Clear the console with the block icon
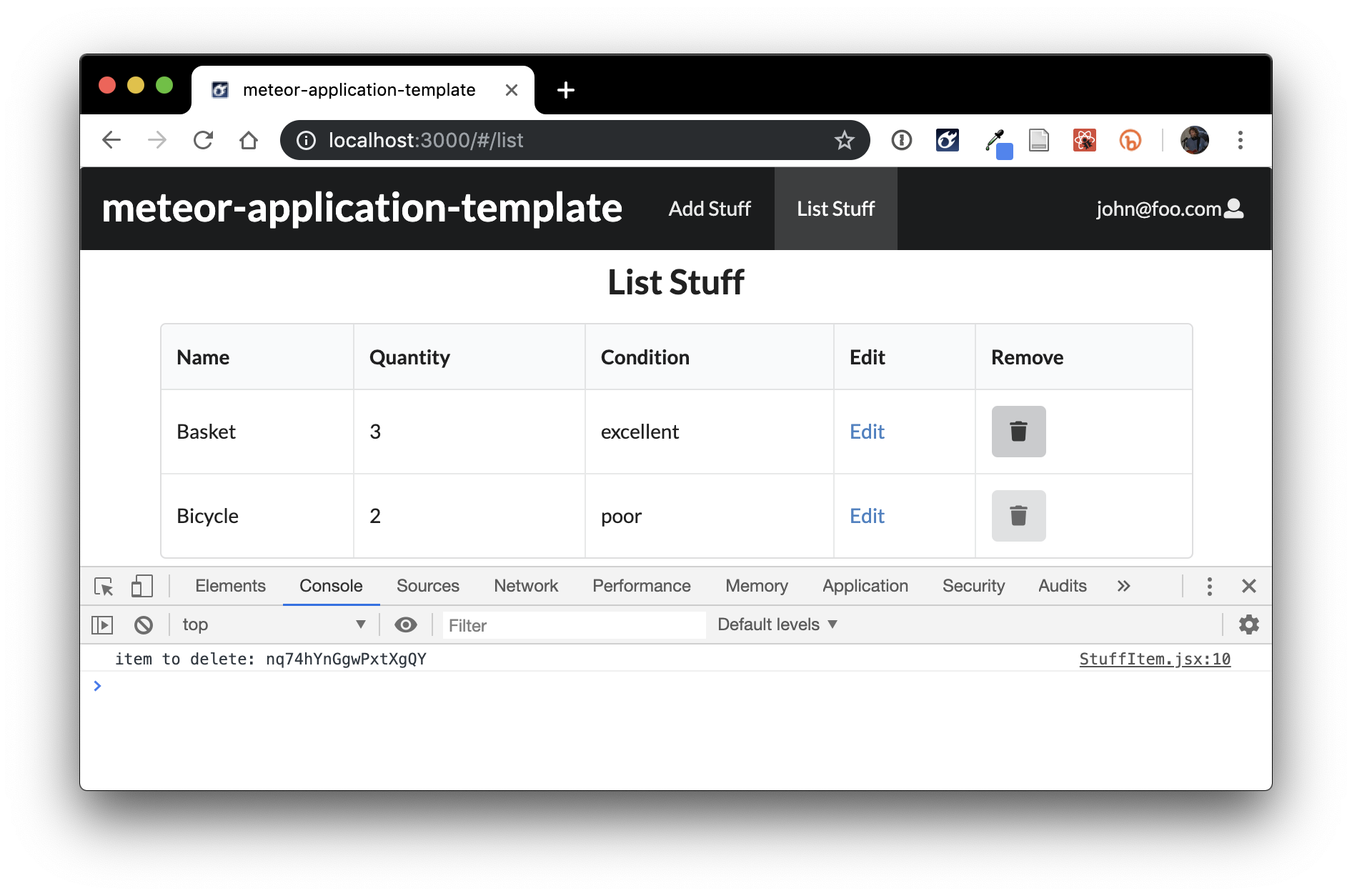Screen dimensions: 1352x896 point(144,625)
